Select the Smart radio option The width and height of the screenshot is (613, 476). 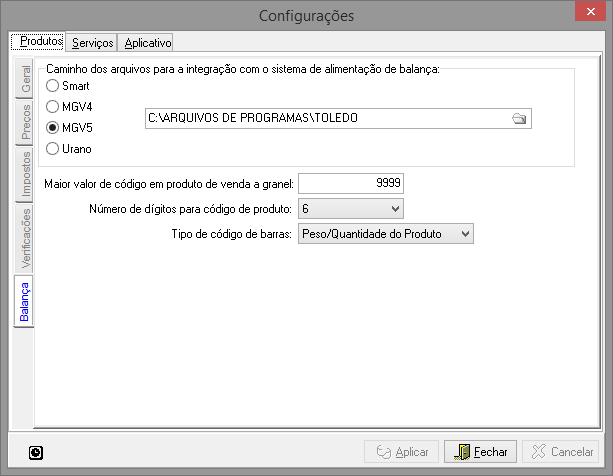[53, 87]
